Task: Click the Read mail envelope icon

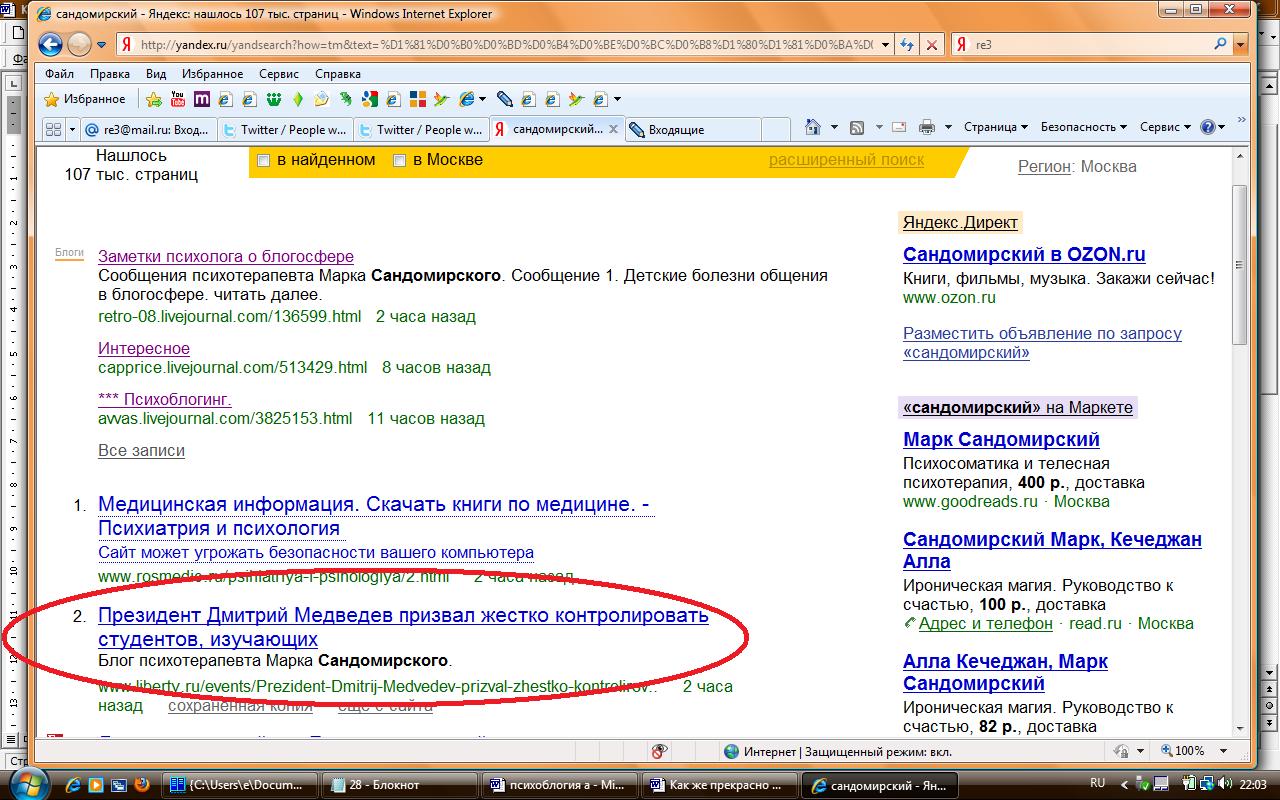Action: pos(899,127)
